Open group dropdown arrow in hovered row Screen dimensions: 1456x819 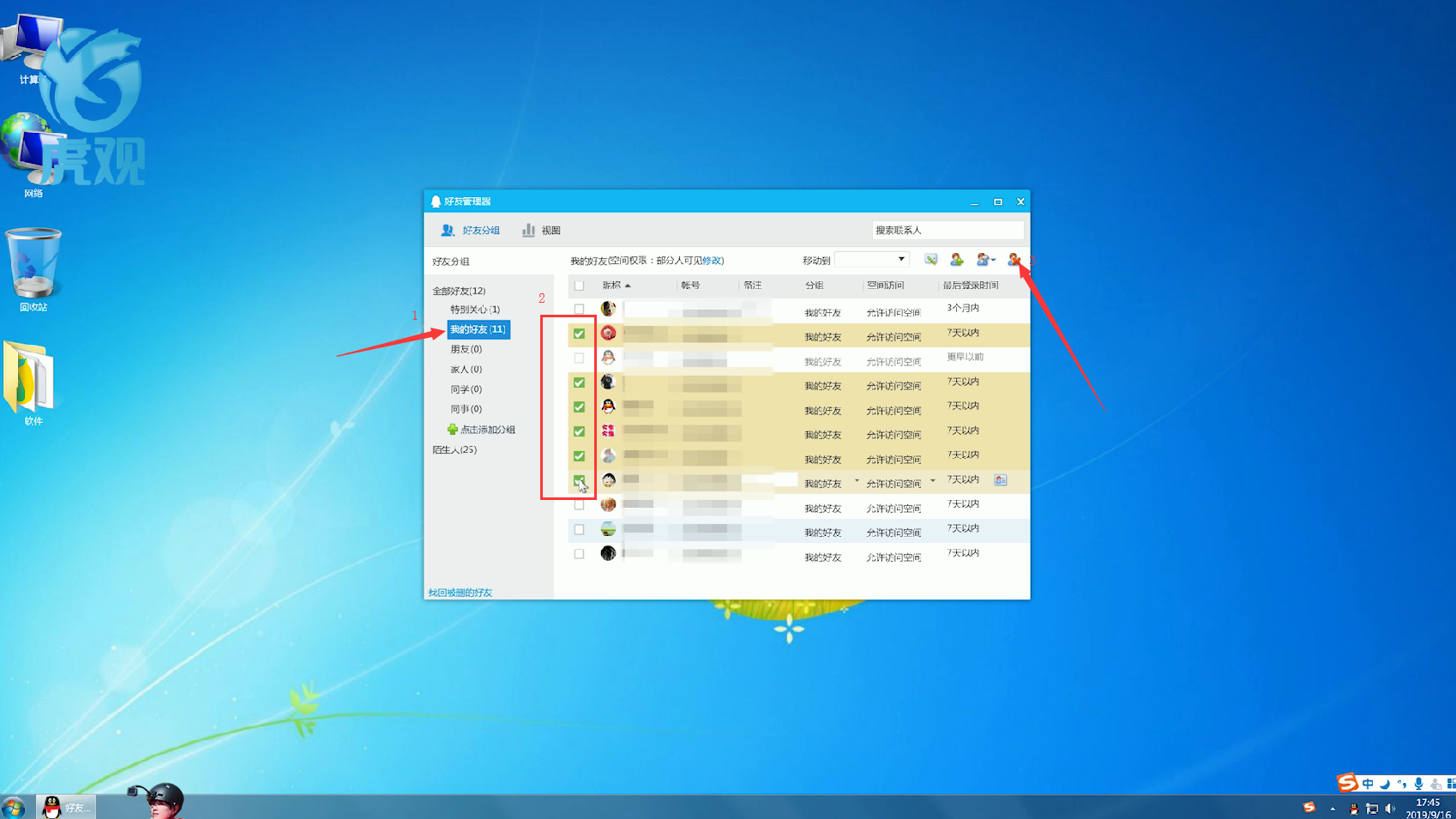click(857, 480)
